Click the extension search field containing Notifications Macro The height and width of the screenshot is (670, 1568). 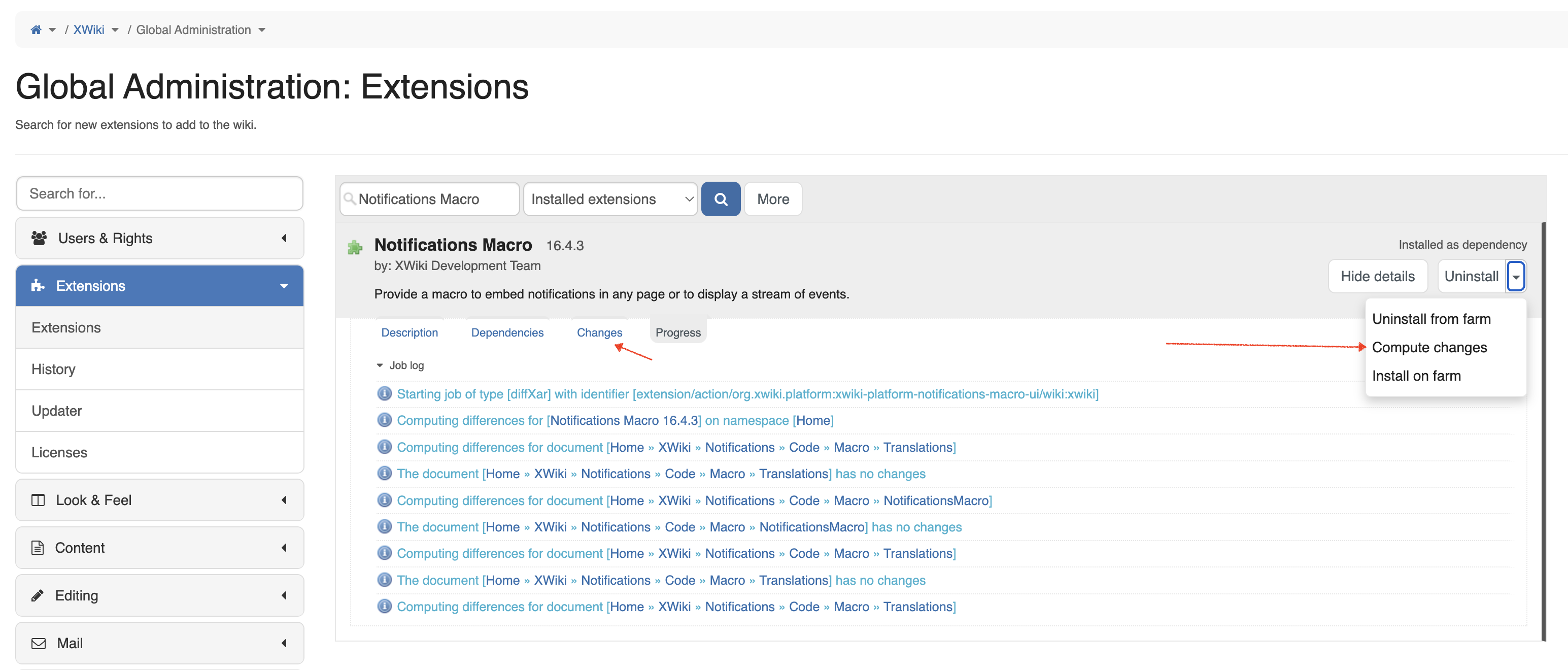[430, 199]
